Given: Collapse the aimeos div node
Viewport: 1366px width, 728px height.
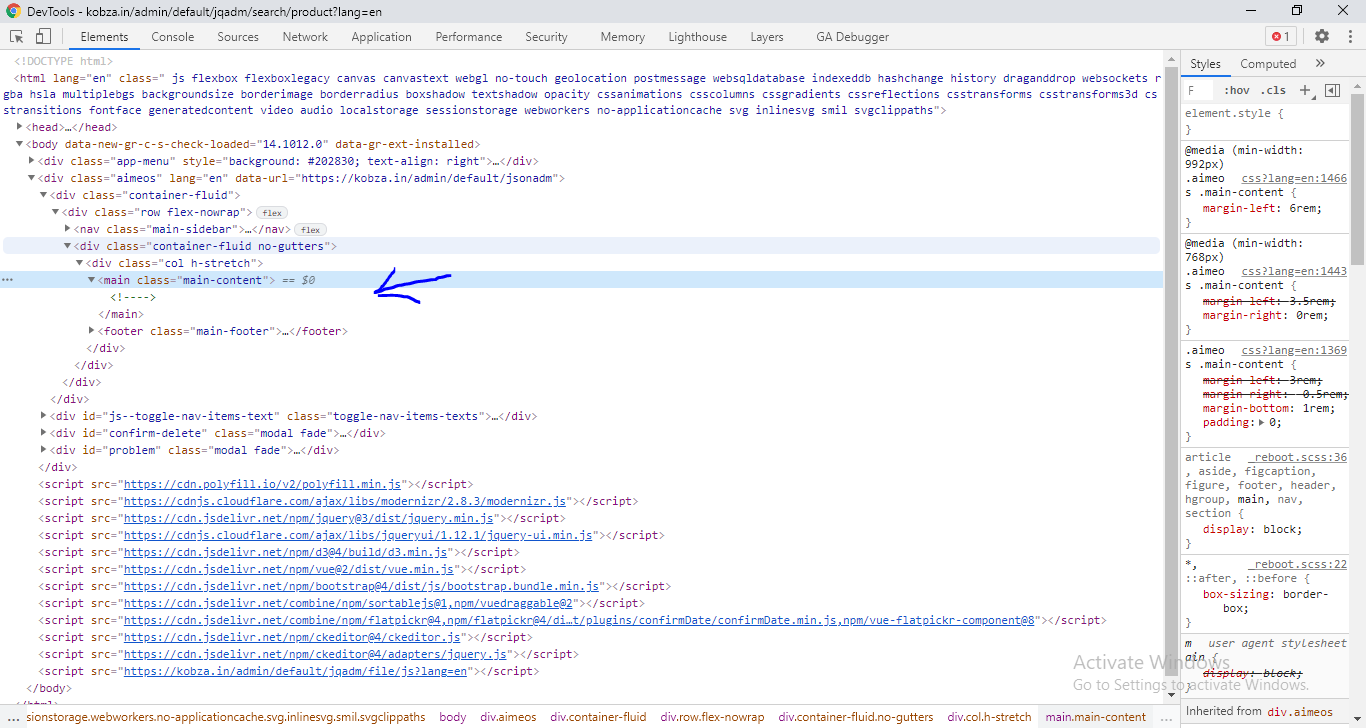Looking at the screenshot, I should click(x=32, y=178).
